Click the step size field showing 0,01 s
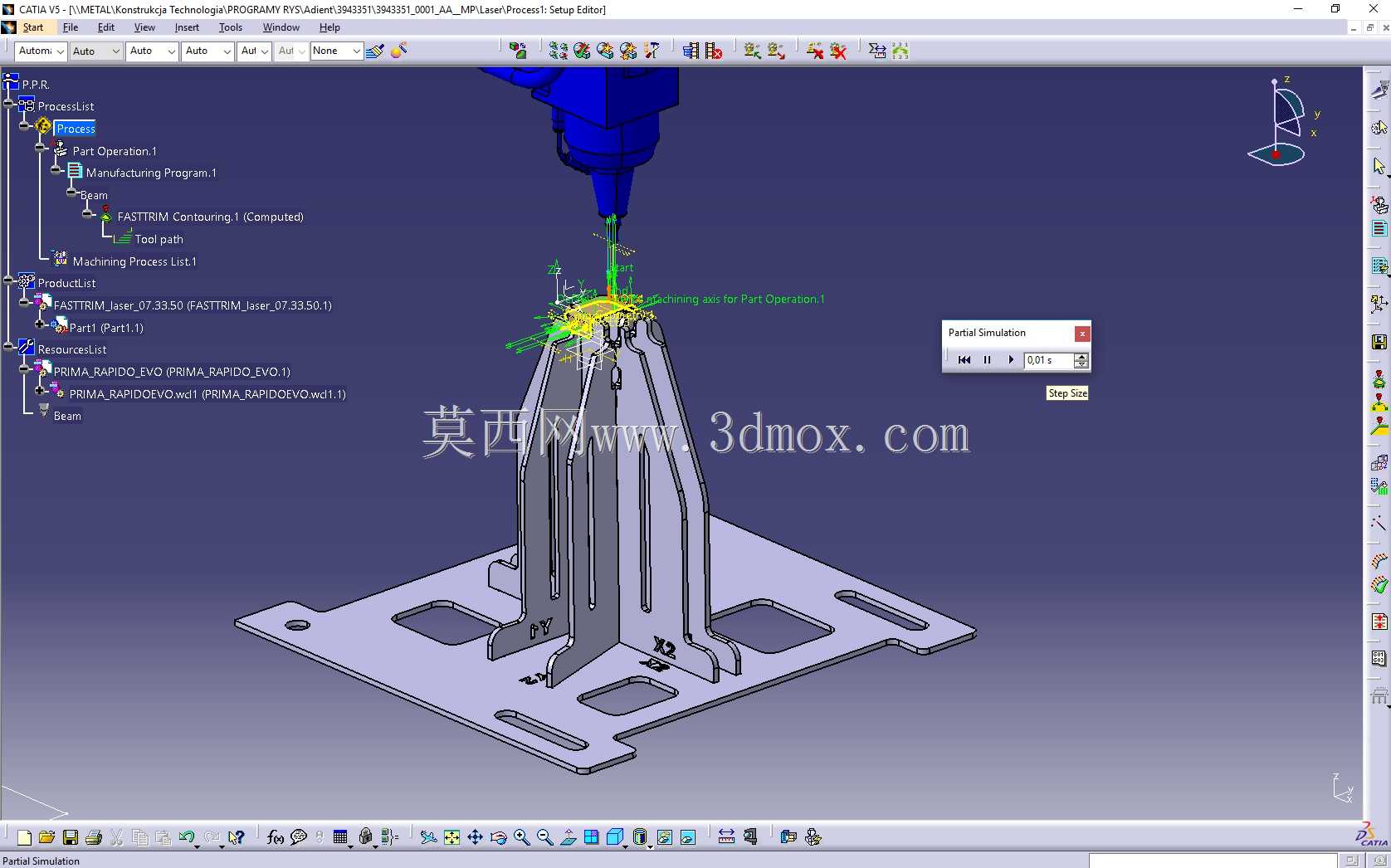This screenshot has width=1391, height=868. coord(1049,360)
